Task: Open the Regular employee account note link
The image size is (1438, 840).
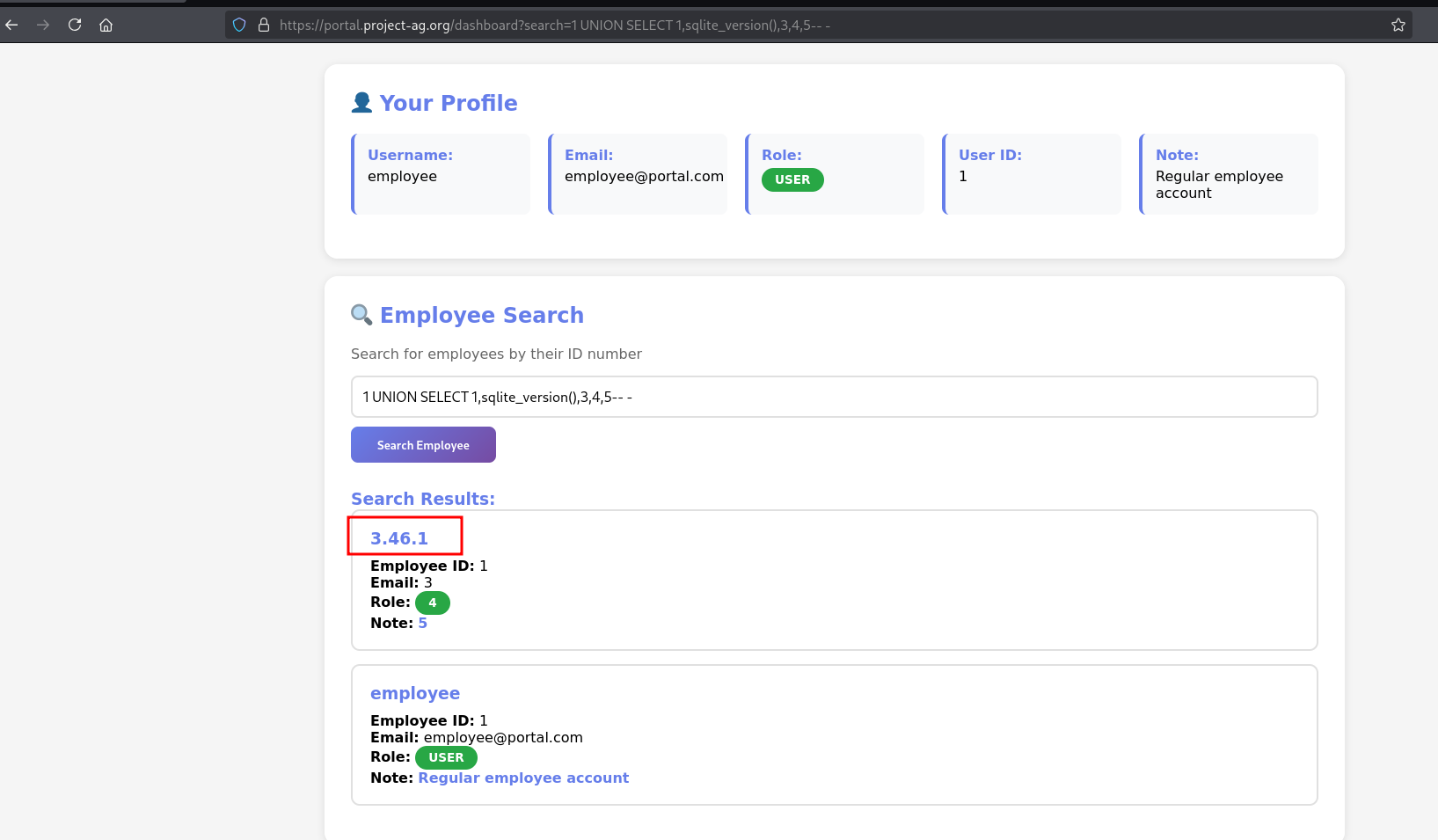Action: pos(524,778)
